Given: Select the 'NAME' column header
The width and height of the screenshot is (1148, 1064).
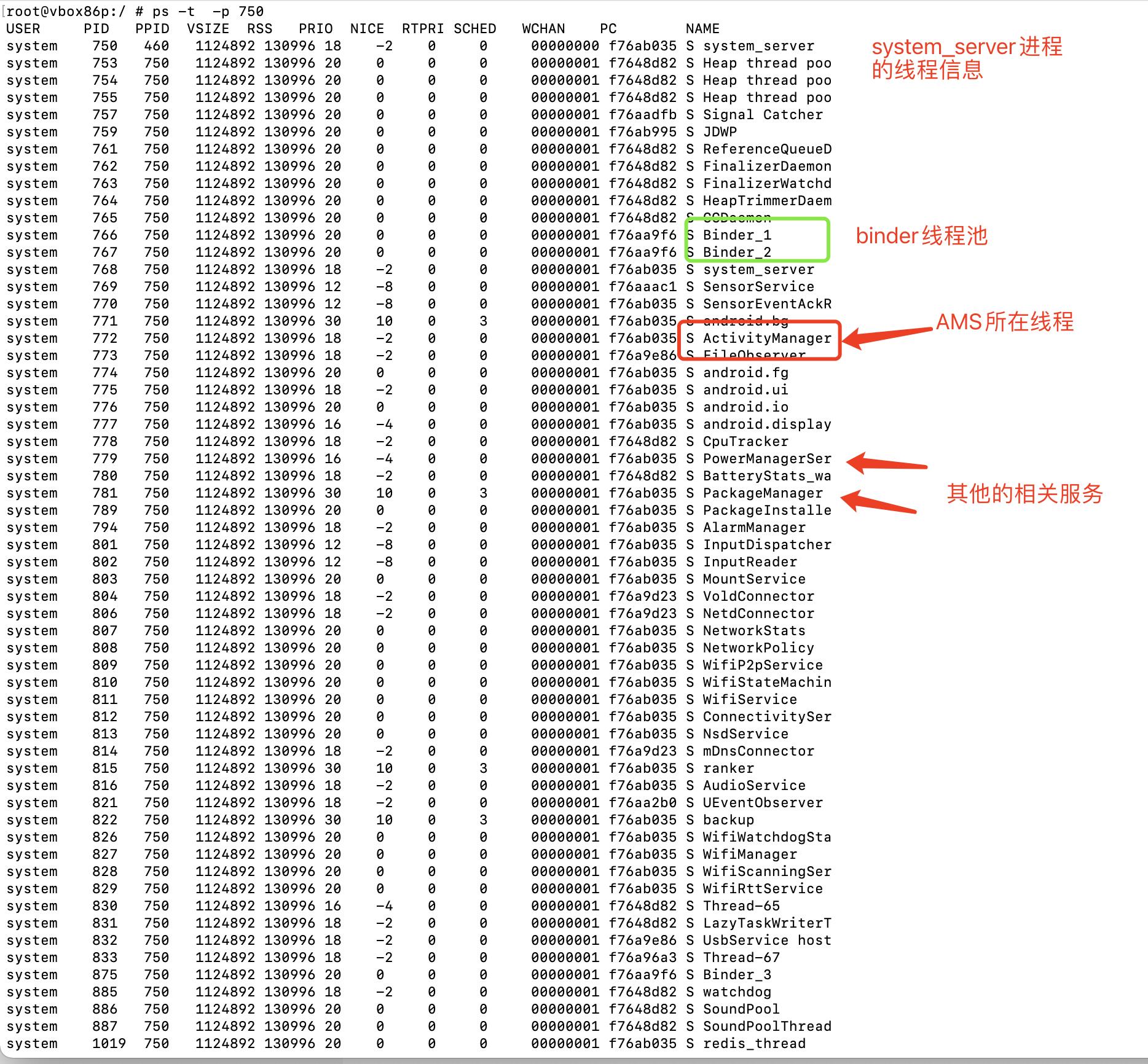Looking at the screenshot, I should click(x=702, y=28).
